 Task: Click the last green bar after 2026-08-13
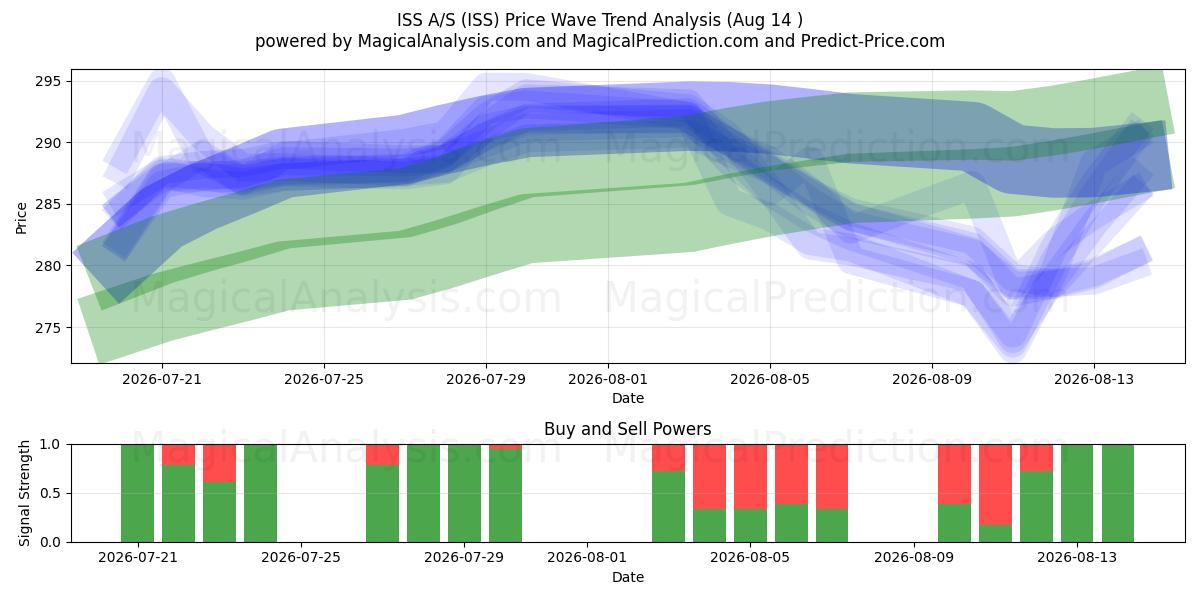1118,493
